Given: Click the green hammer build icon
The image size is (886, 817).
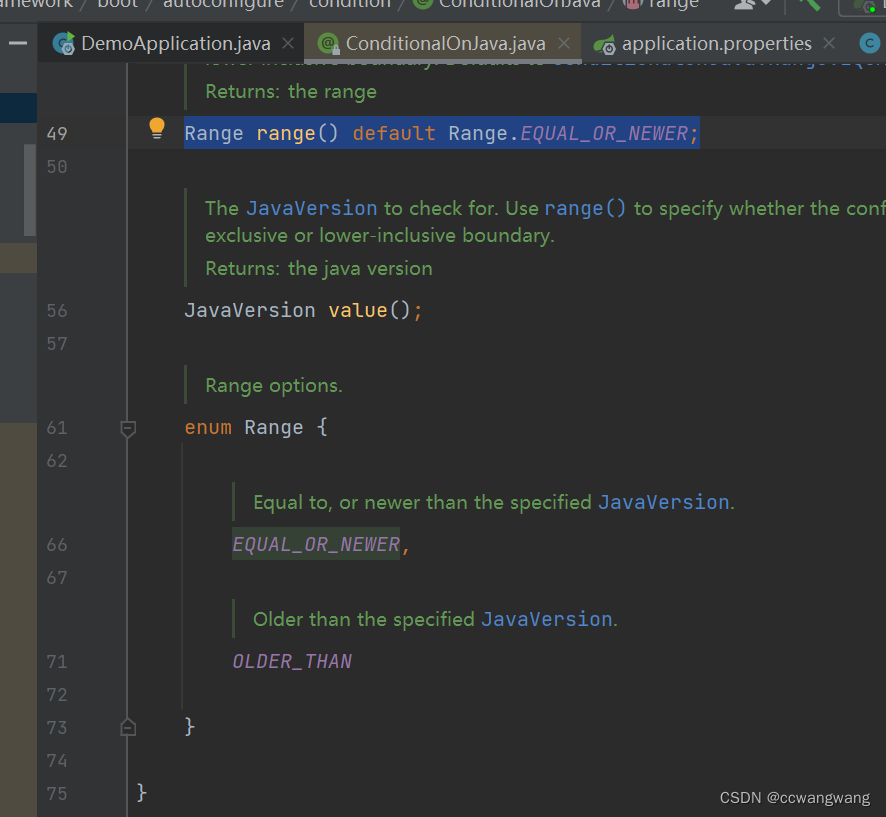Looking at the screenshot, I should (x=809, y=5).
